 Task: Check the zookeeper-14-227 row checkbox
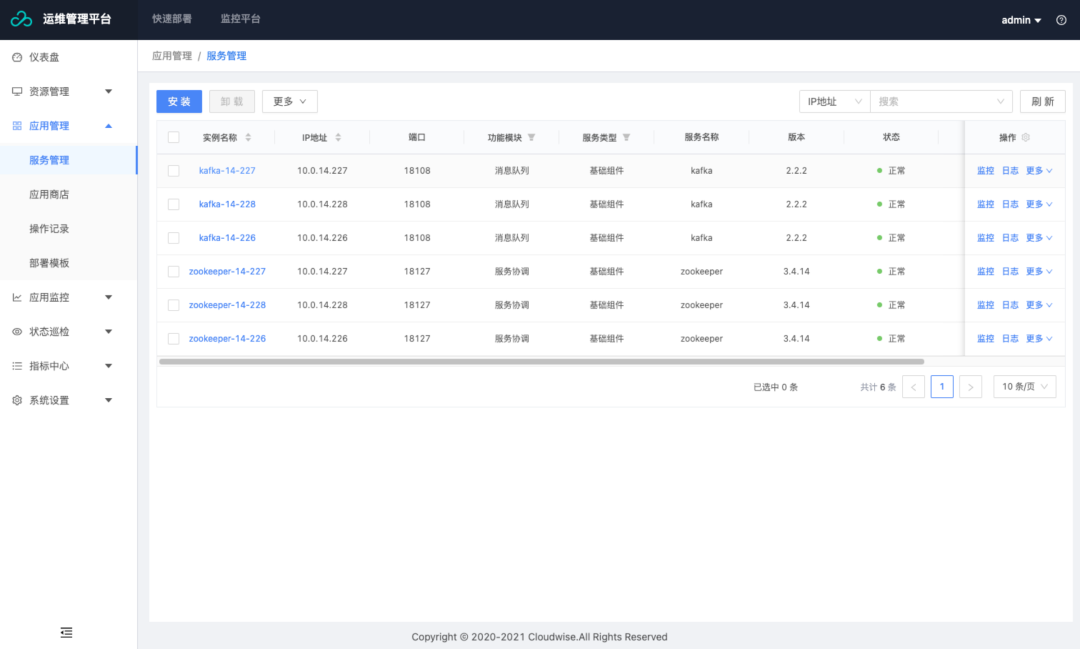pos(174,272)
